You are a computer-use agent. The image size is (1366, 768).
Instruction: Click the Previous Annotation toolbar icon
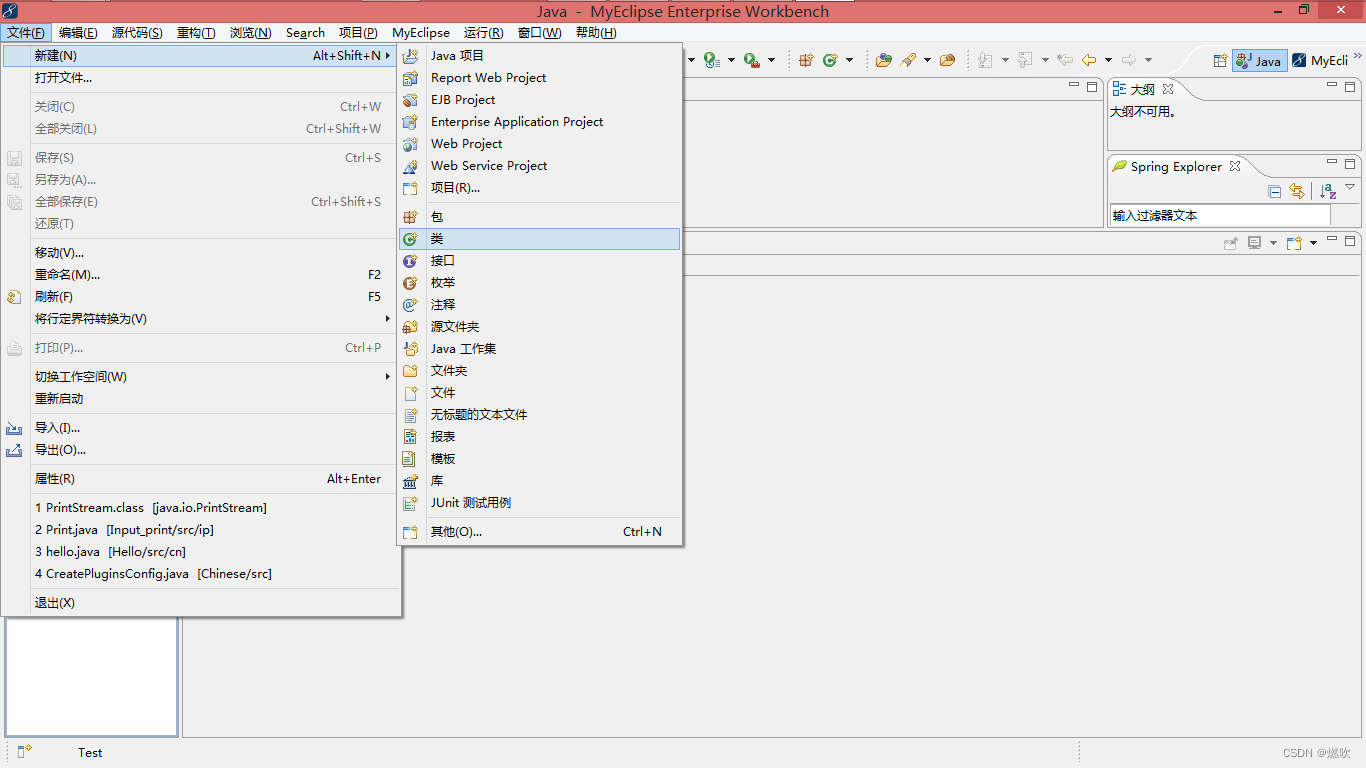click(1025, 60)
